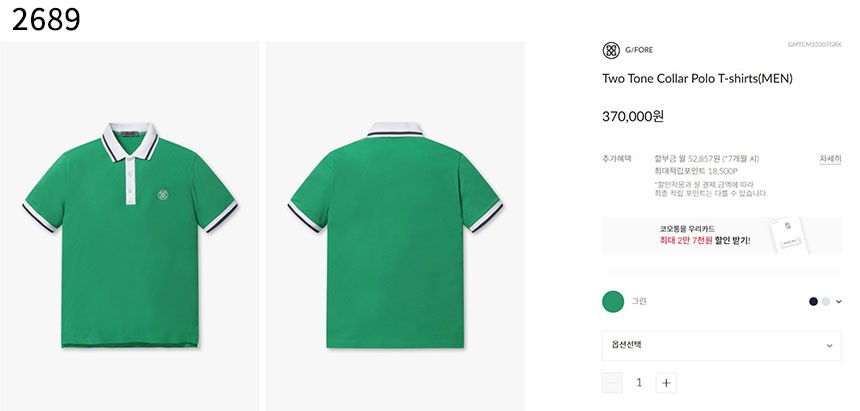Click the 370,000원 price text
Screen dimensions: 860x411
click(x=633, y=116)
